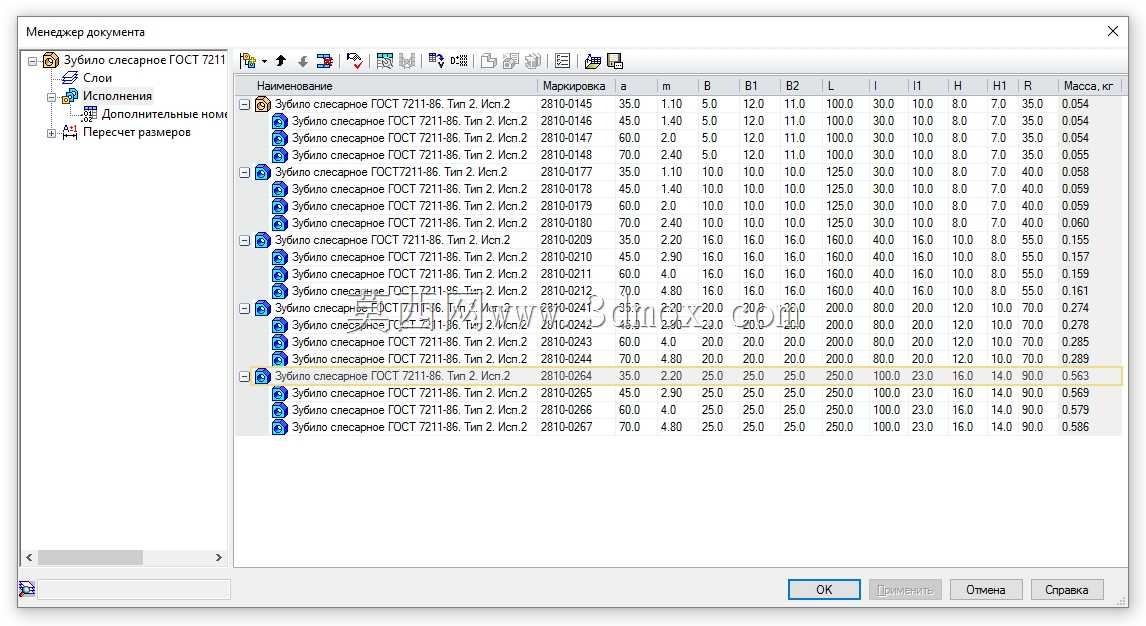Screen dimensions: 1146x626
Task: Click the Справка button
Action: (1066, 589)
